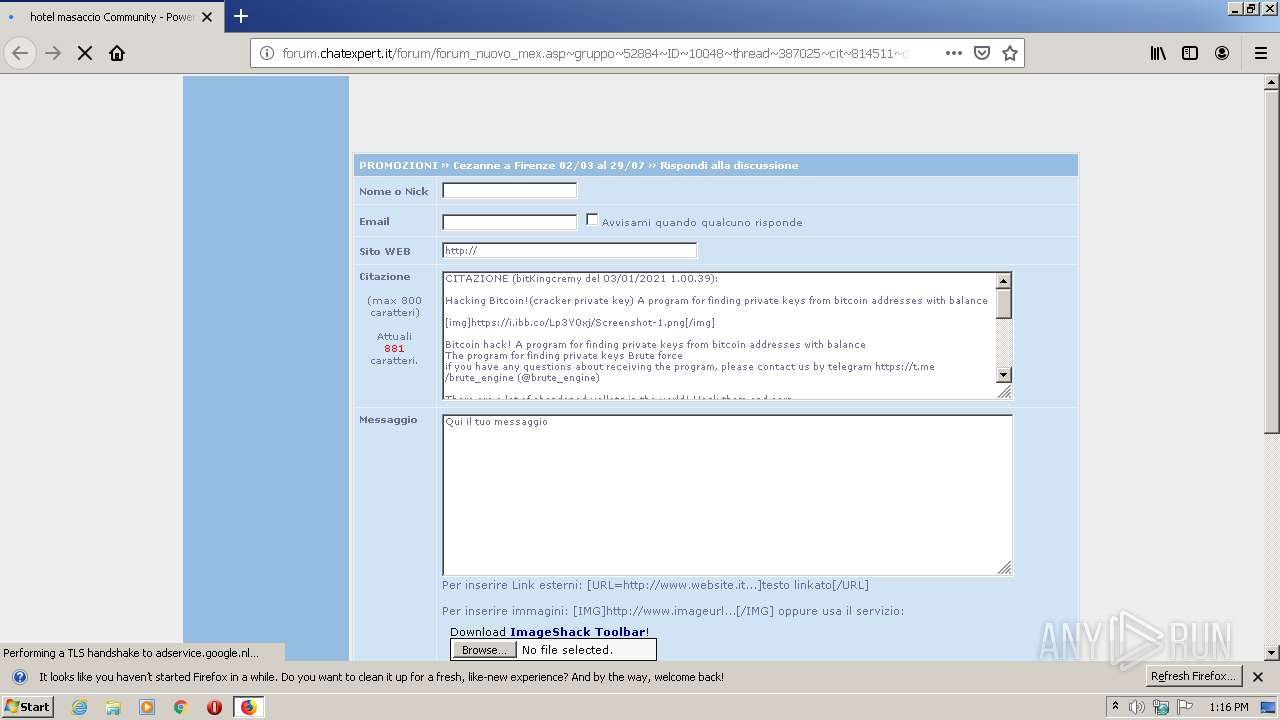This screenshot has height=720, width=1280.
Task: Click the page vertical scrollbar thumb
Action: click(1272, 263)
